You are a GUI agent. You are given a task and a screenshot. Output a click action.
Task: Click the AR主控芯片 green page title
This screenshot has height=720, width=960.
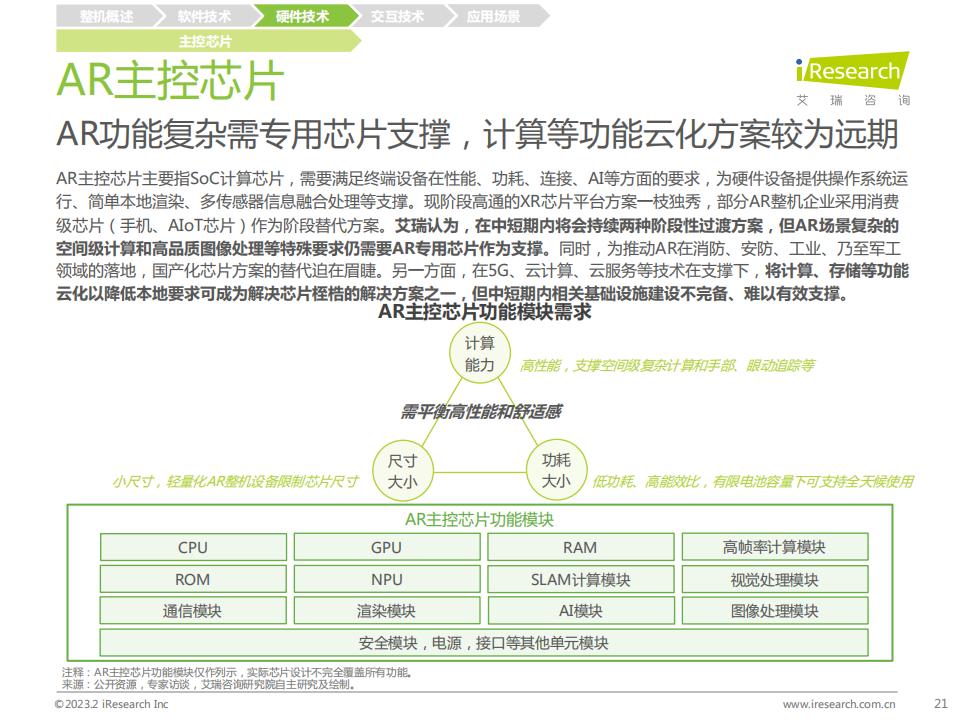(x=170, y=82)
